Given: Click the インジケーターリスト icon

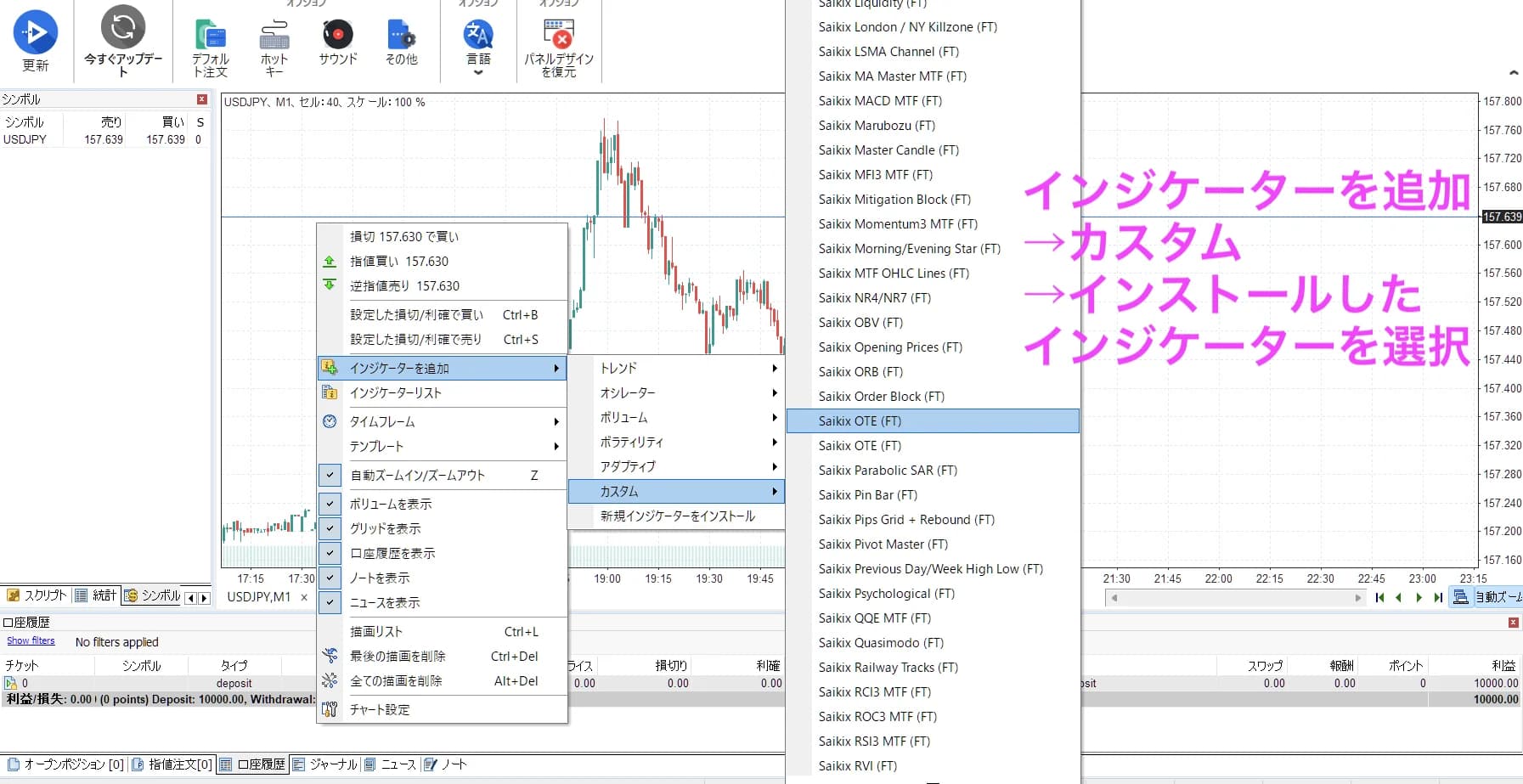Looking at the screenshot, I should 330,392.
